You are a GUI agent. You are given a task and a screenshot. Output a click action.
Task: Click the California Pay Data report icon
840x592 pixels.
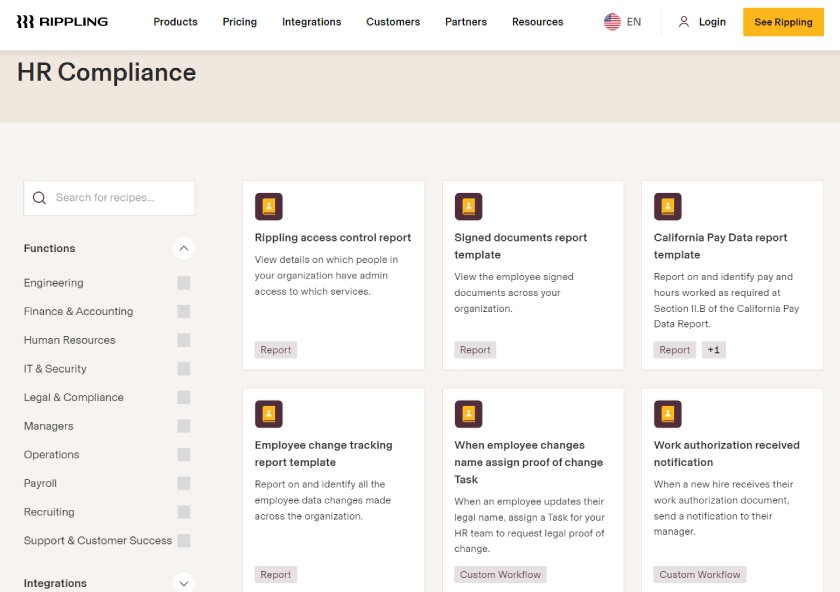click(x=668, y=207)
